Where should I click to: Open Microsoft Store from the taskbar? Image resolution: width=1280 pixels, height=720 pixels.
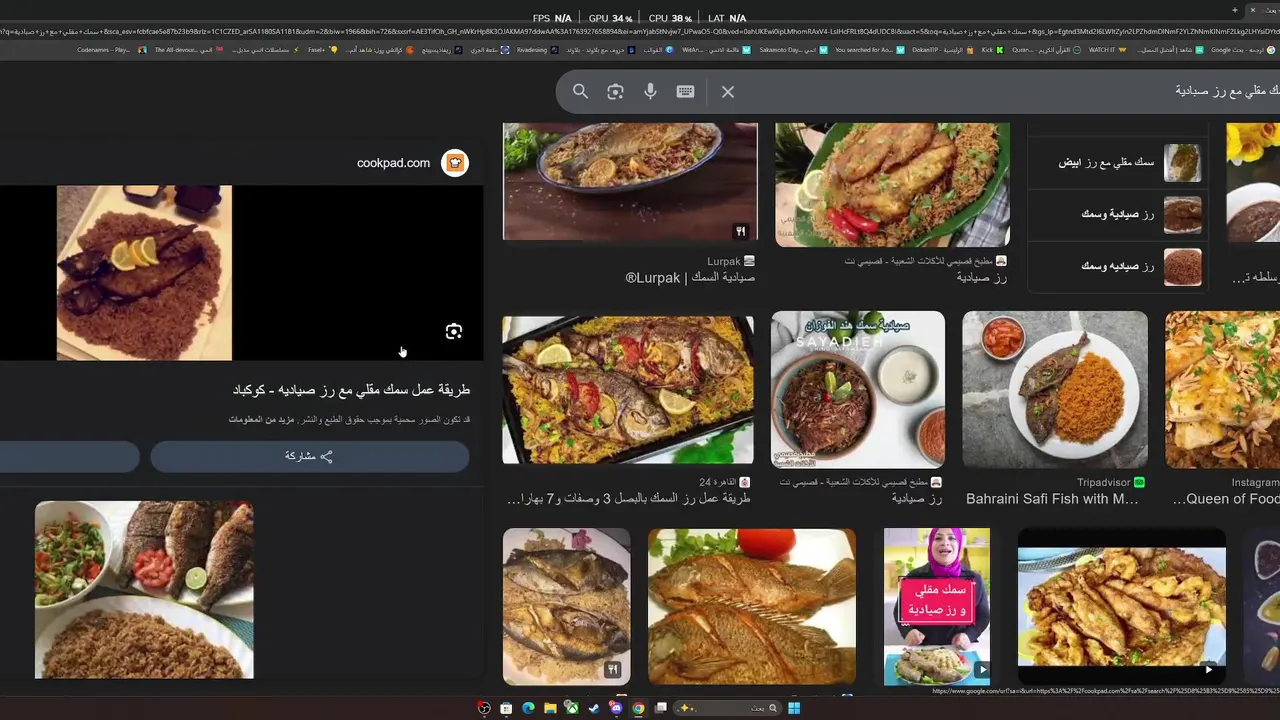tap(506, 708)
